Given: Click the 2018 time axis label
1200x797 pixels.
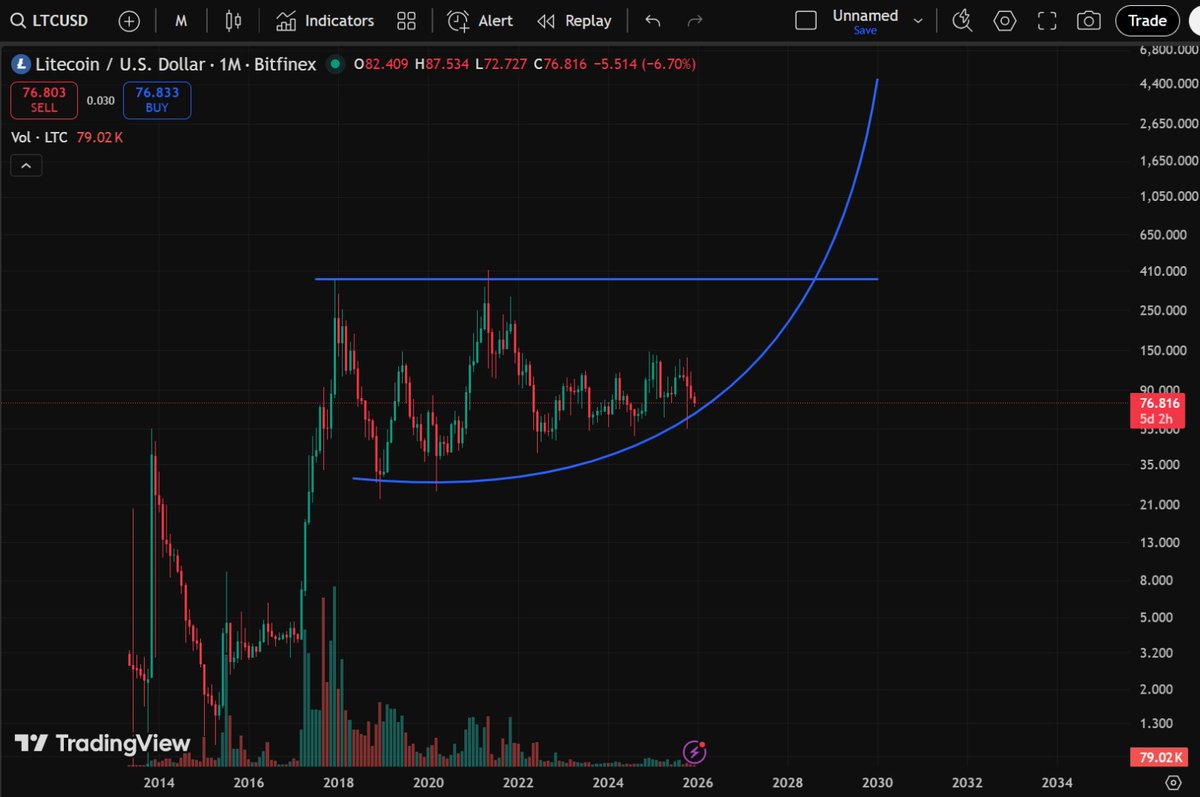Looking at the screenshot, I should [x=338, y=781].
